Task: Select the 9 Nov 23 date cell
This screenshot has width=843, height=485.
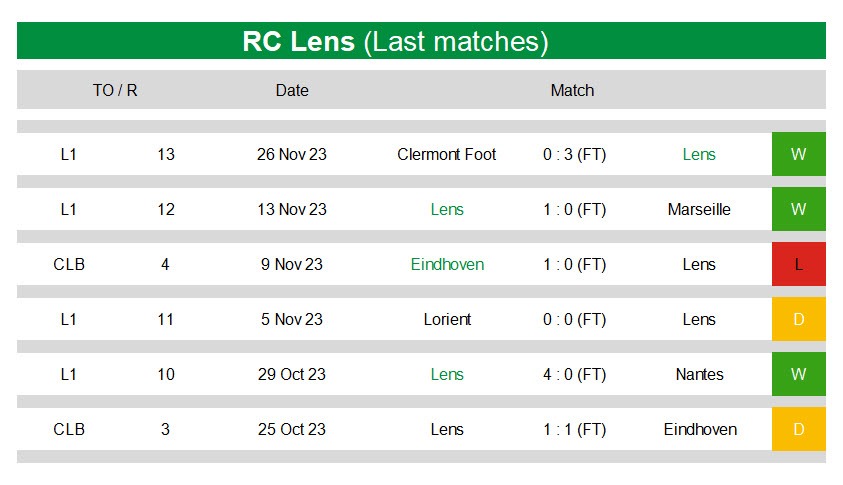Action: pos(292,264)
